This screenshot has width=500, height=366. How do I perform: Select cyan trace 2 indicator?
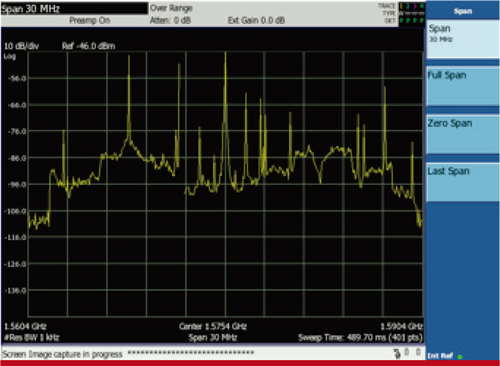pos(408,6)
